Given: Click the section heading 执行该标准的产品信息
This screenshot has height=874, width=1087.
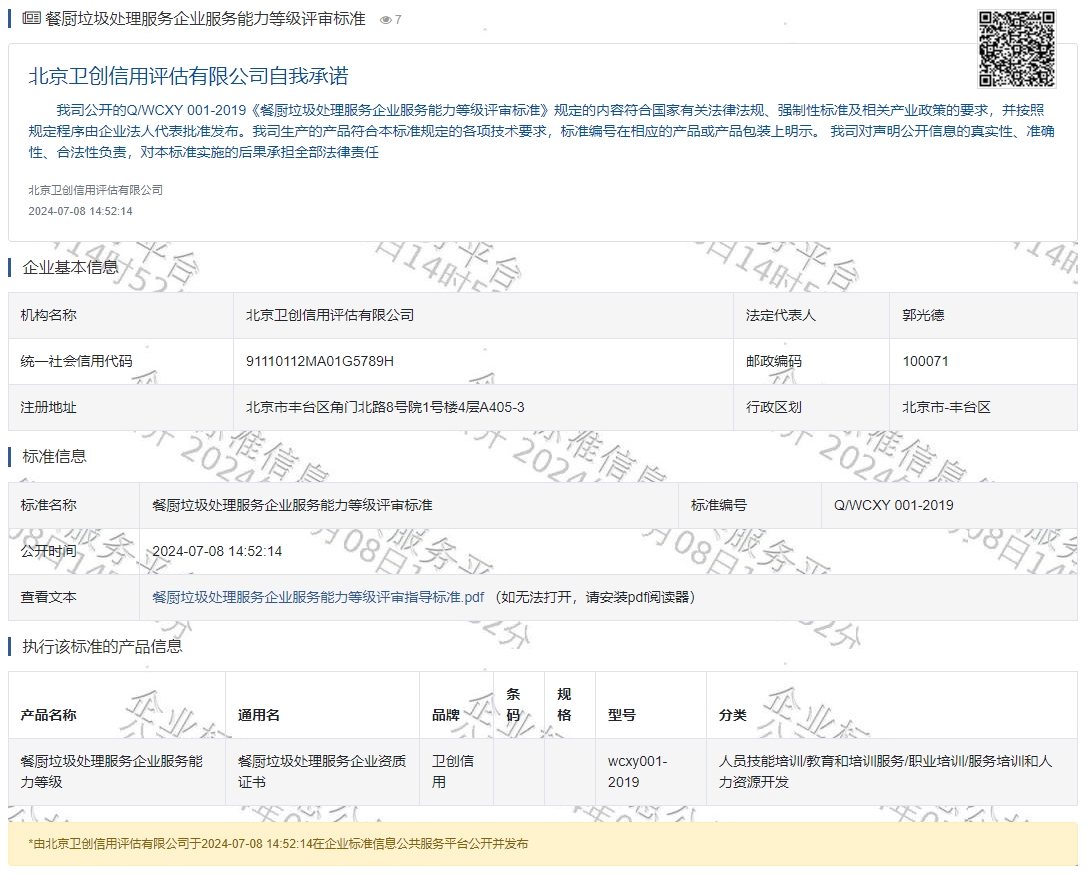Looking at the screenshot, I should click(102, 647).
